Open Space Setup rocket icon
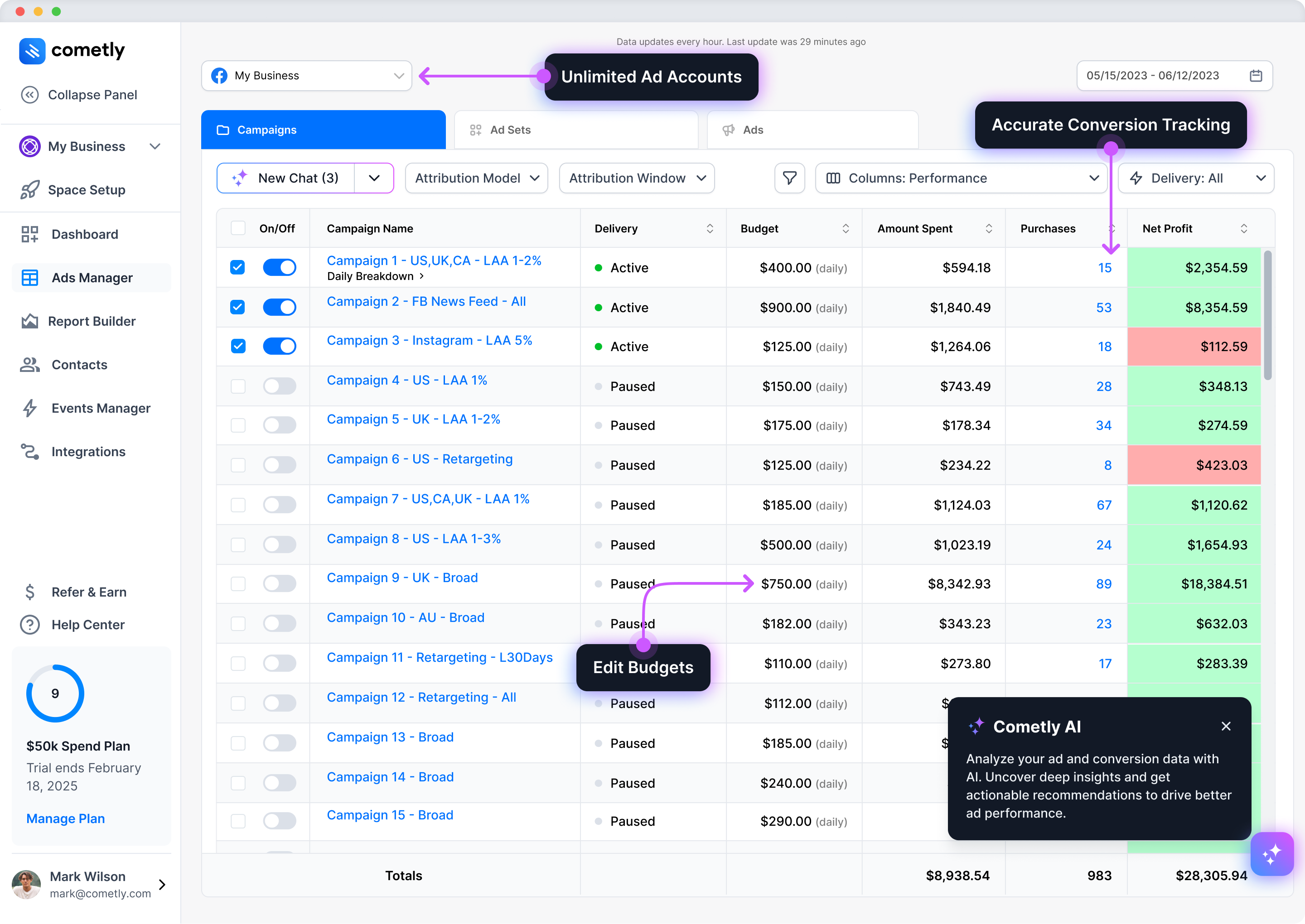The height and width of the screenshot is (924, 1305). [x=29, y=190]
